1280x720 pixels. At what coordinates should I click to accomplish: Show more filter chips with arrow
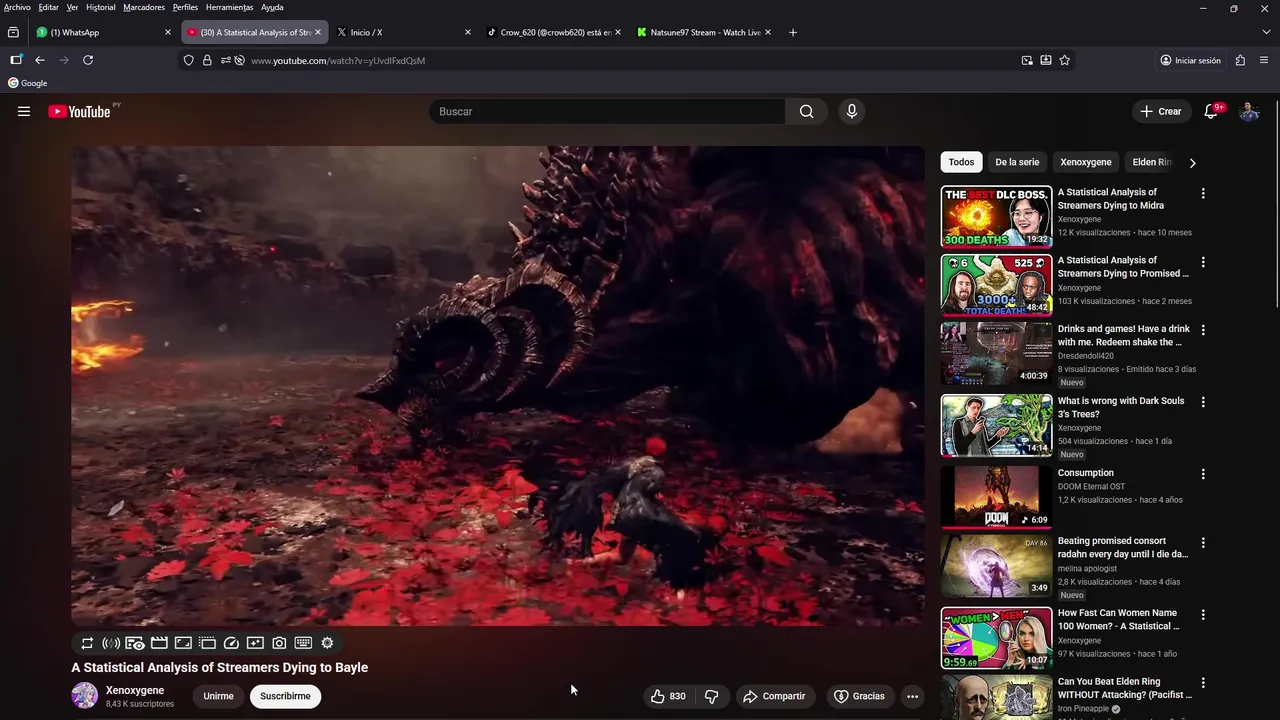click(1192, 162)
